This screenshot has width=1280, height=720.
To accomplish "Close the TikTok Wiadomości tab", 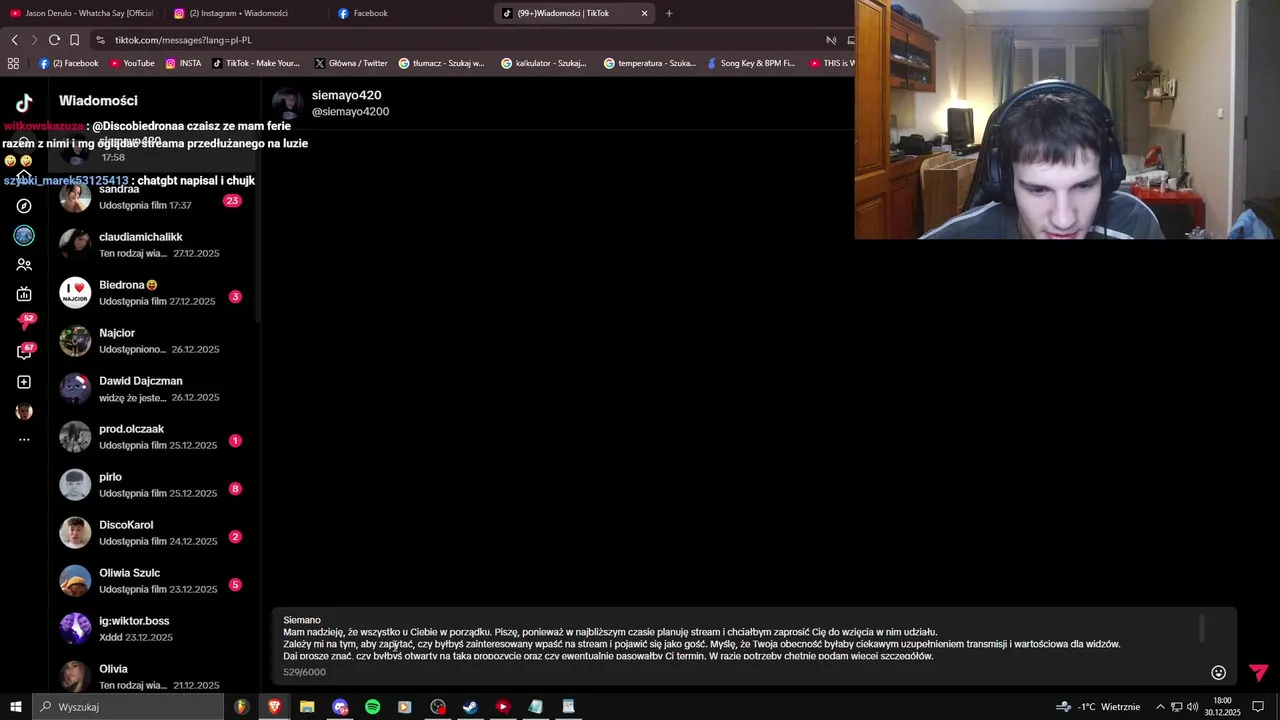I will click(x=644, y=13).
